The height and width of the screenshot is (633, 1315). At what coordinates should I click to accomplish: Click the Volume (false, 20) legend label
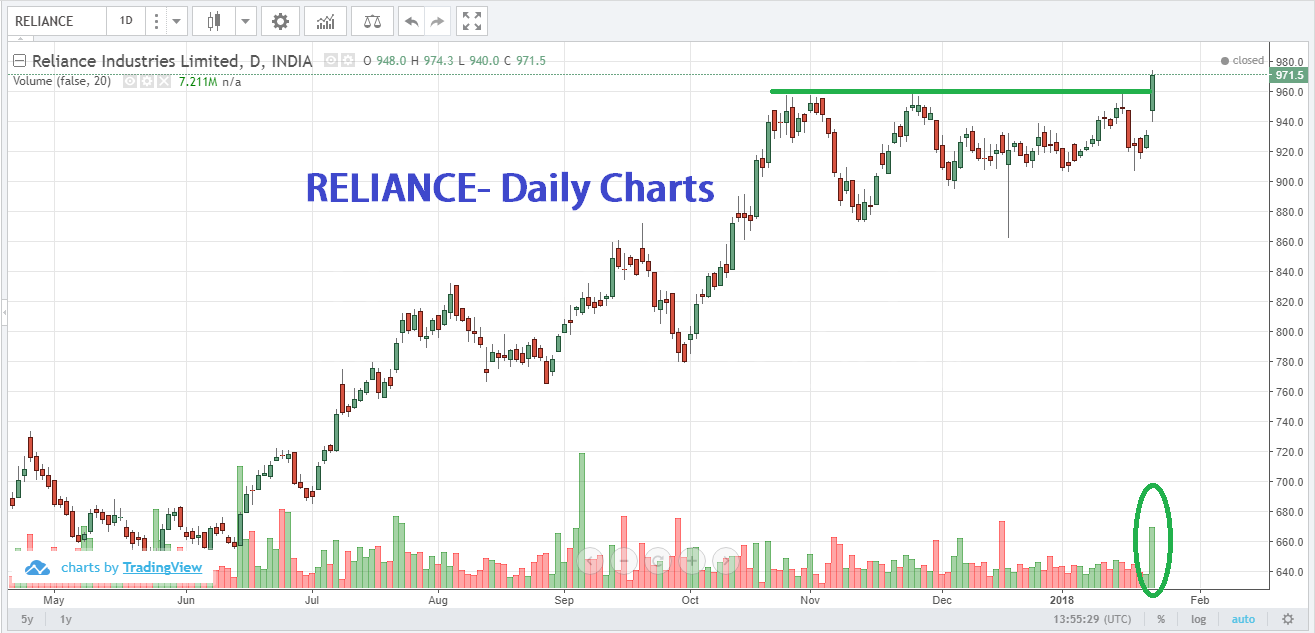(63, 82)
